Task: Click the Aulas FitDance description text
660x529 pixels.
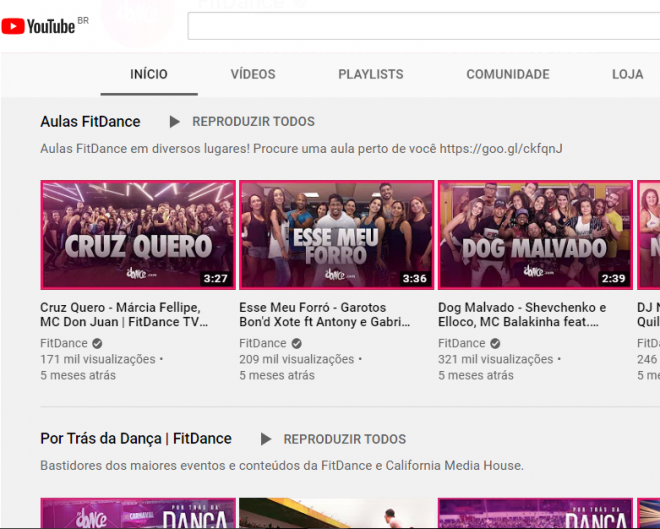Action: coord(301,149)
